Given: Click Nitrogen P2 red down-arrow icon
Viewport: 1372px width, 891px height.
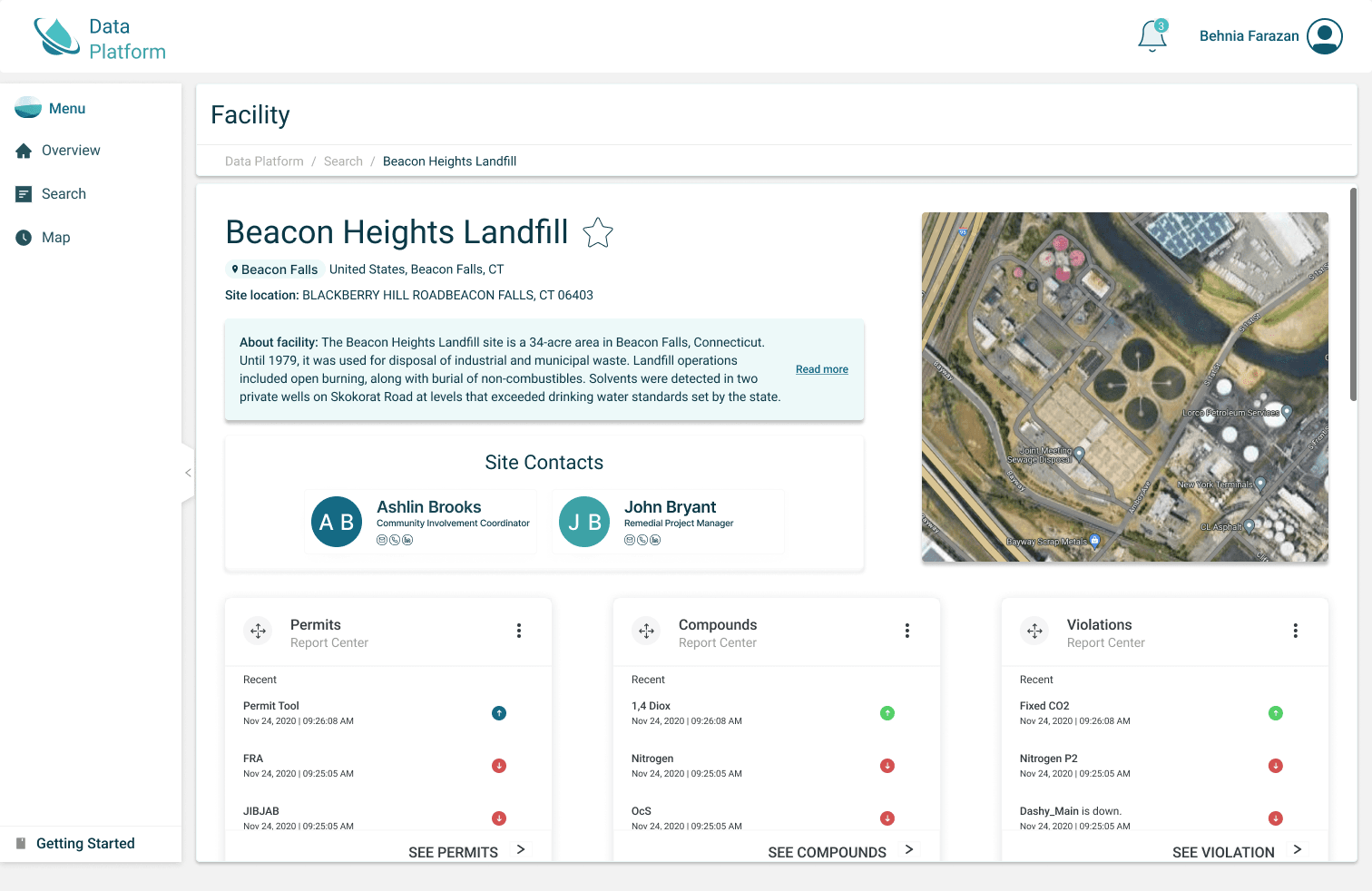Looking at the screenshot, I should point(1276,766).
